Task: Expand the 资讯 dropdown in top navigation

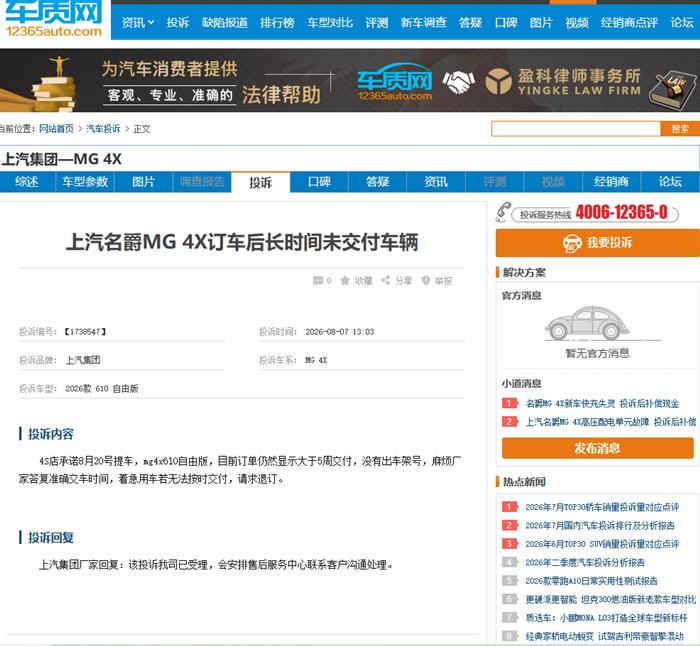Action: tap(138, 22)
